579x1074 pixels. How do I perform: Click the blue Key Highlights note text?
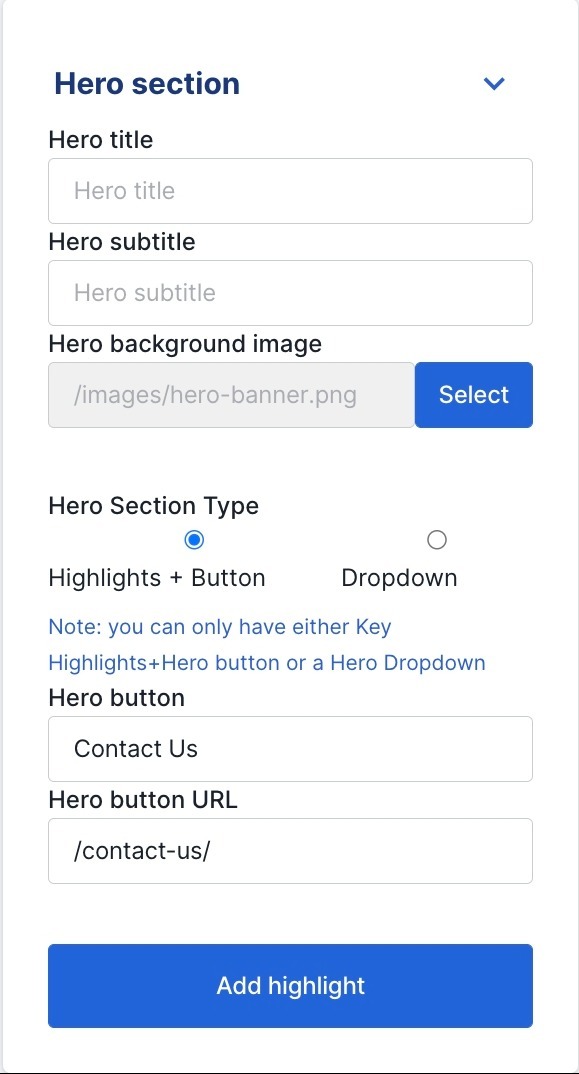click(267, 645)
